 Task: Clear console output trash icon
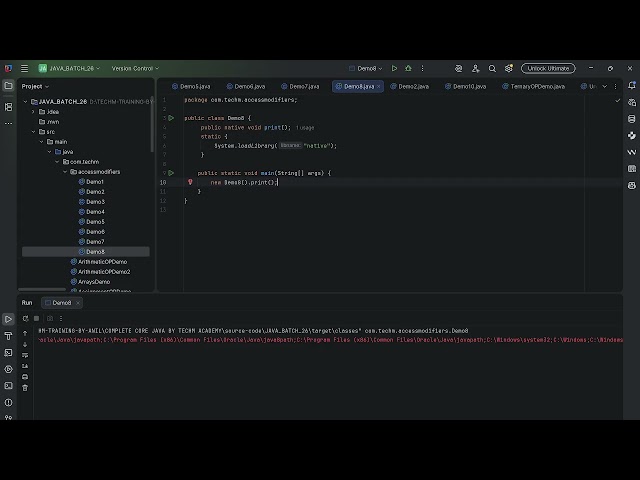(25, 388)
